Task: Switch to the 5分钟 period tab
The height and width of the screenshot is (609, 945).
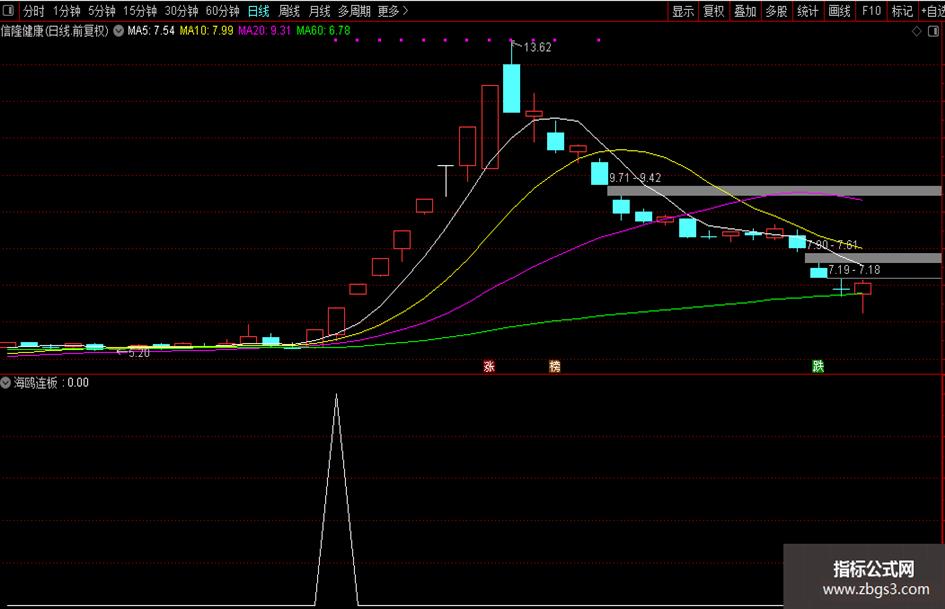Action: (x=101, y=11)
